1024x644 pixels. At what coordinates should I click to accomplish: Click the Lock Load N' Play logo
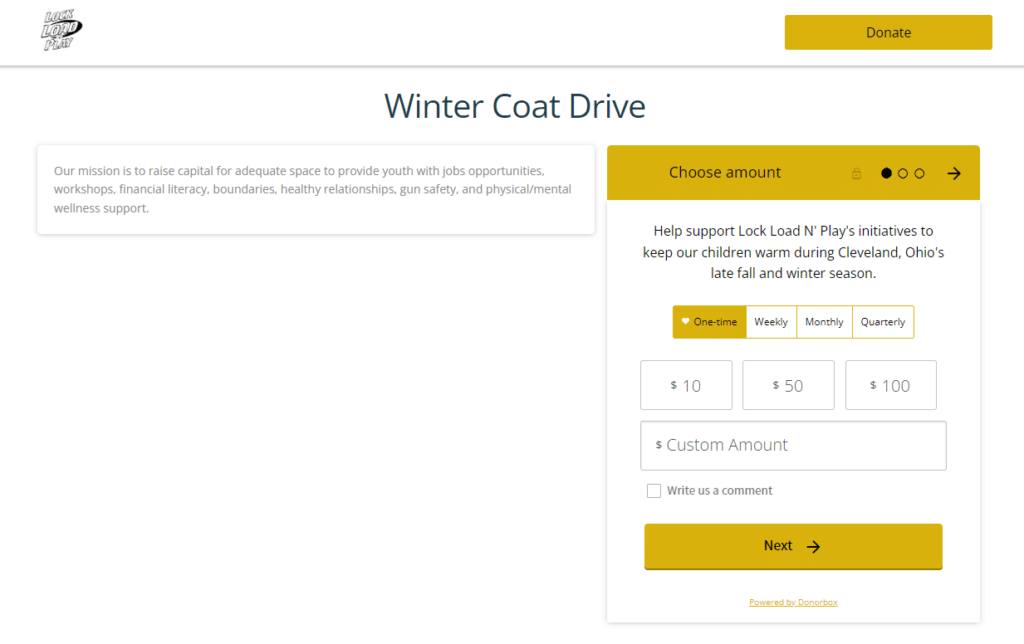coord(60,31)
